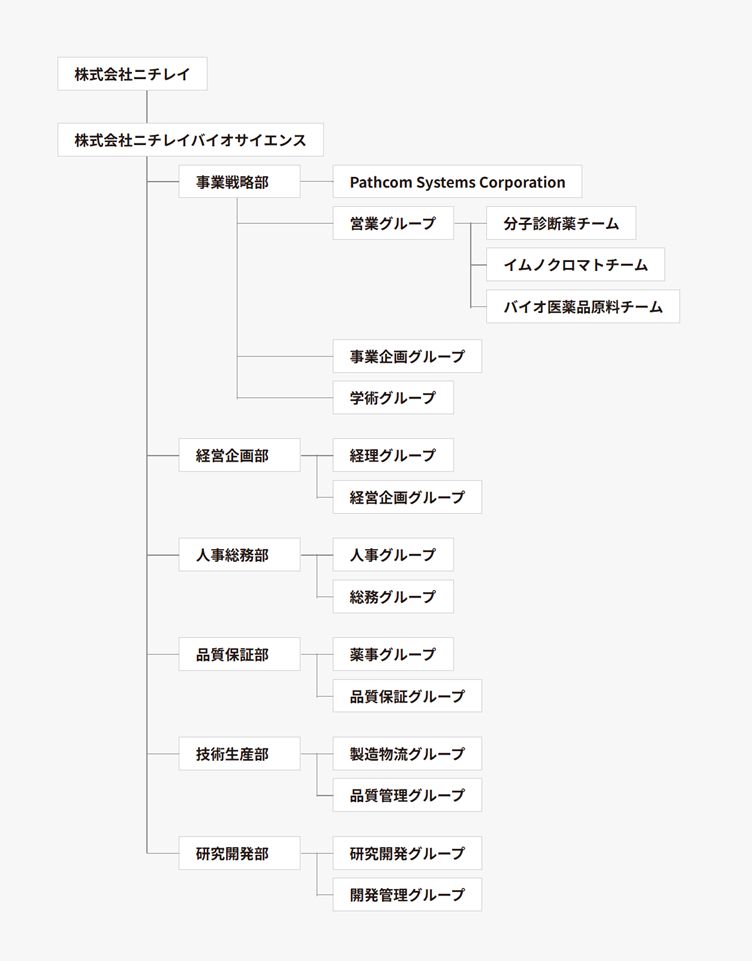The image size is (752, 961).
Task: Select the 総務グループ box
Action: 393,597
